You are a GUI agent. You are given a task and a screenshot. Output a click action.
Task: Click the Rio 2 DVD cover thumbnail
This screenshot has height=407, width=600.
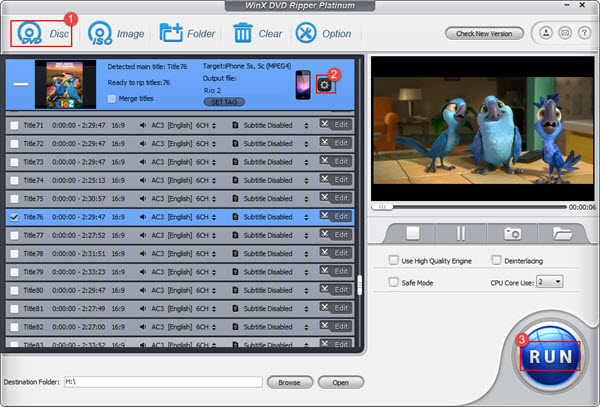65,84
